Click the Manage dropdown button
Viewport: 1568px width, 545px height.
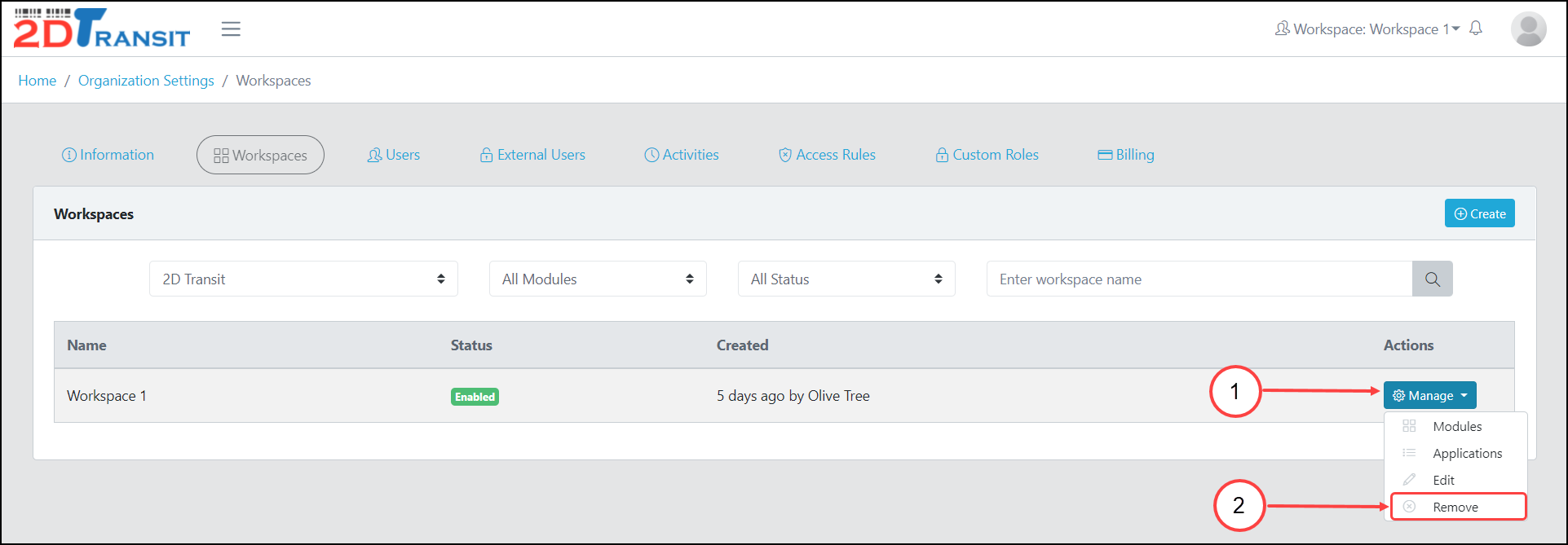[x=1429, y=396]
